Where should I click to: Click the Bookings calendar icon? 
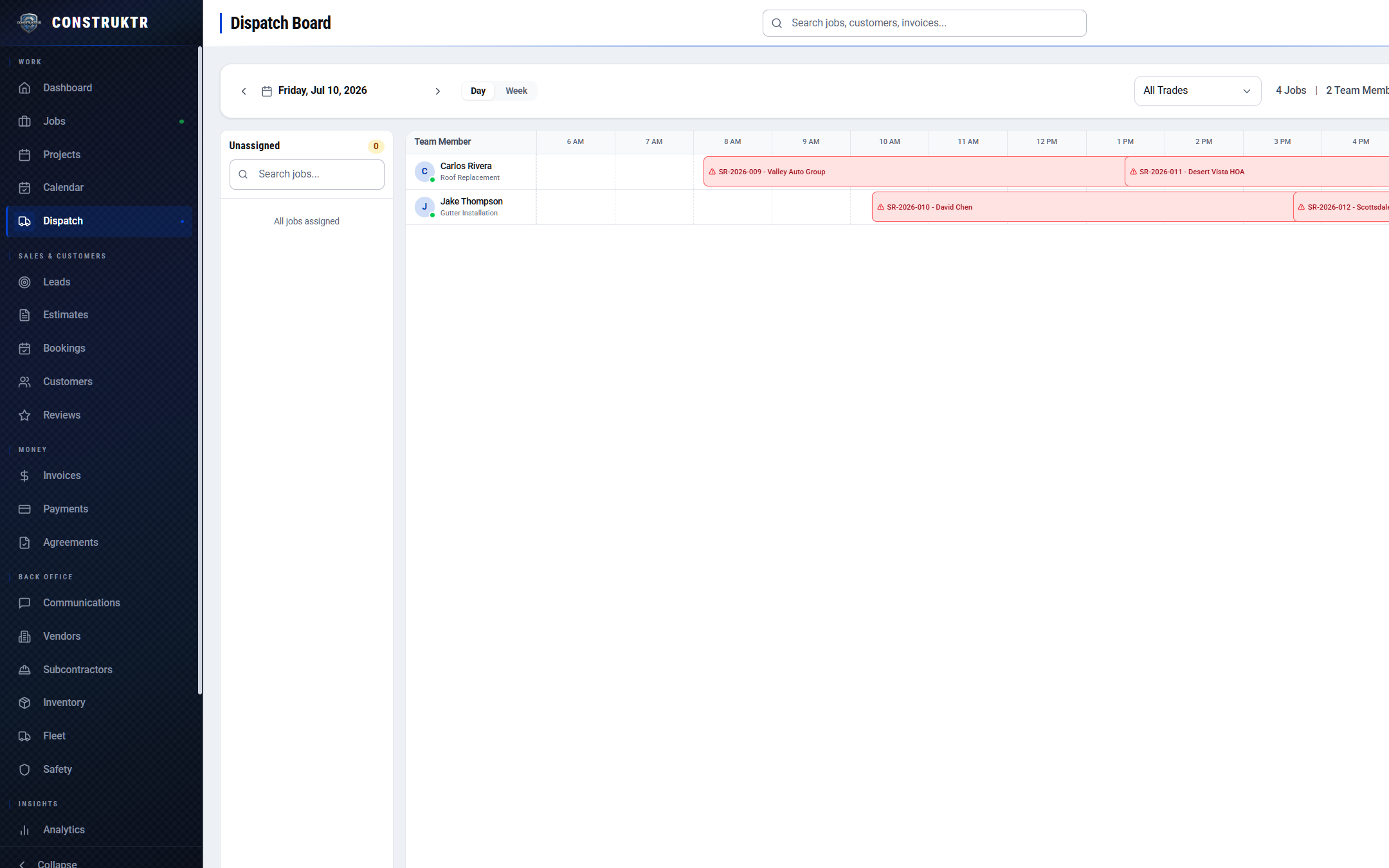24,348
